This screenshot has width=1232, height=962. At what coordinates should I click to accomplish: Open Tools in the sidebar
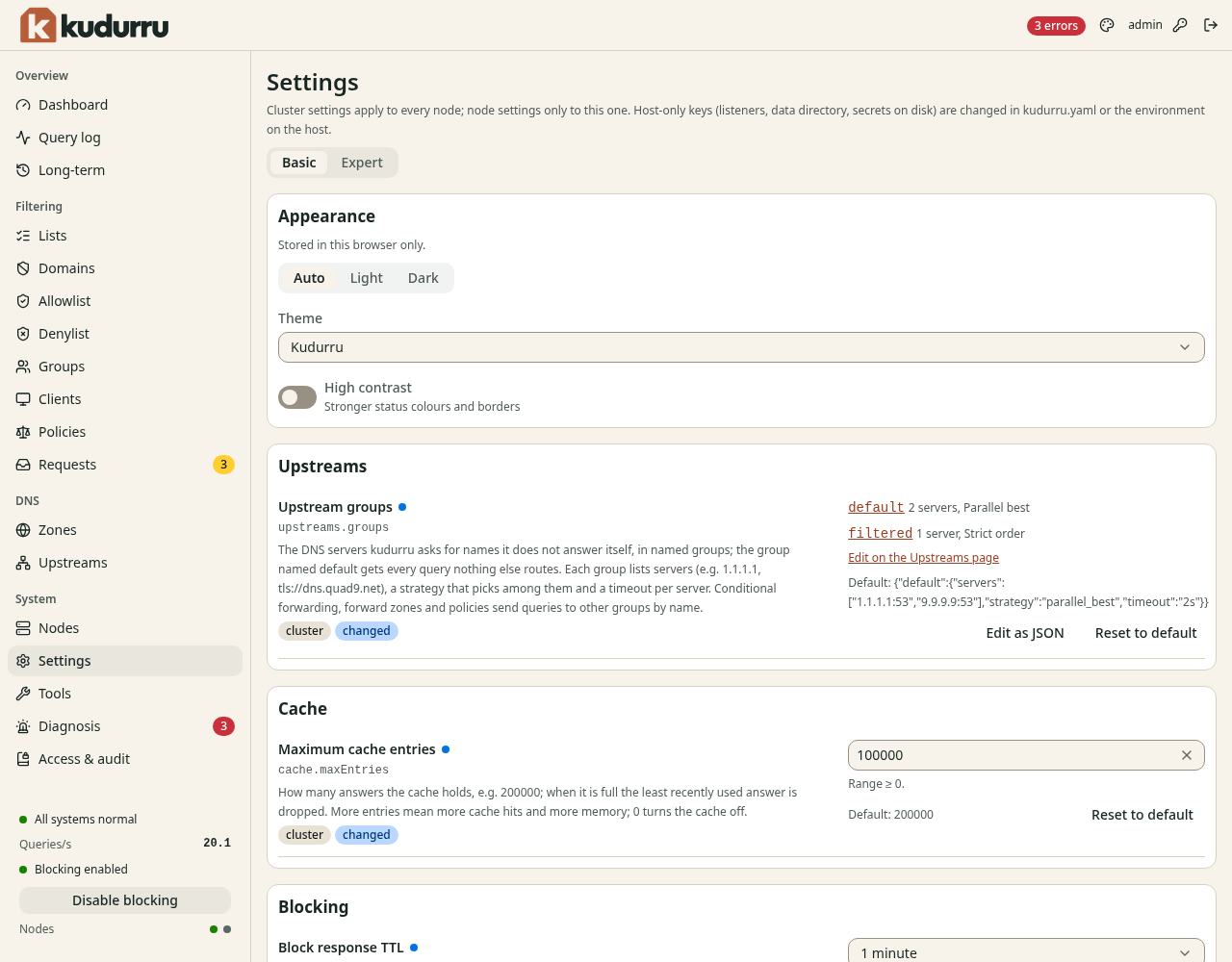coord(125,694)
